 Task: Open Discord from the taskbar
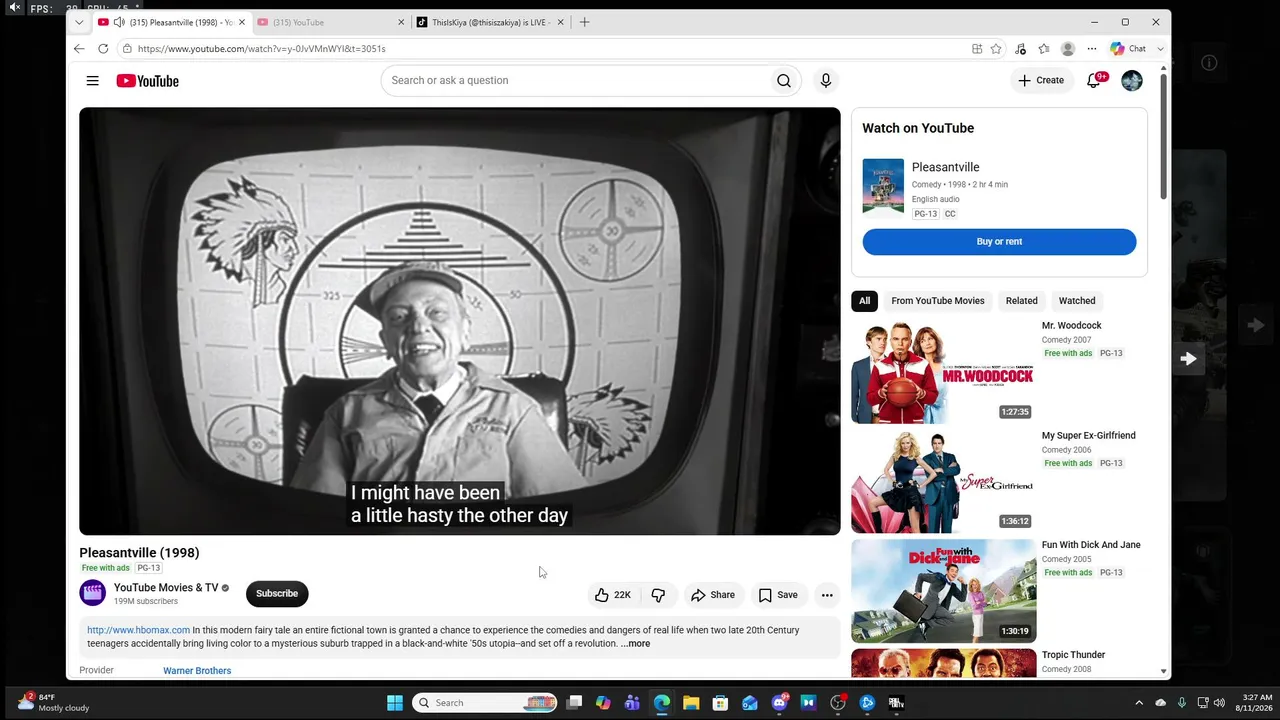point(779,703)
